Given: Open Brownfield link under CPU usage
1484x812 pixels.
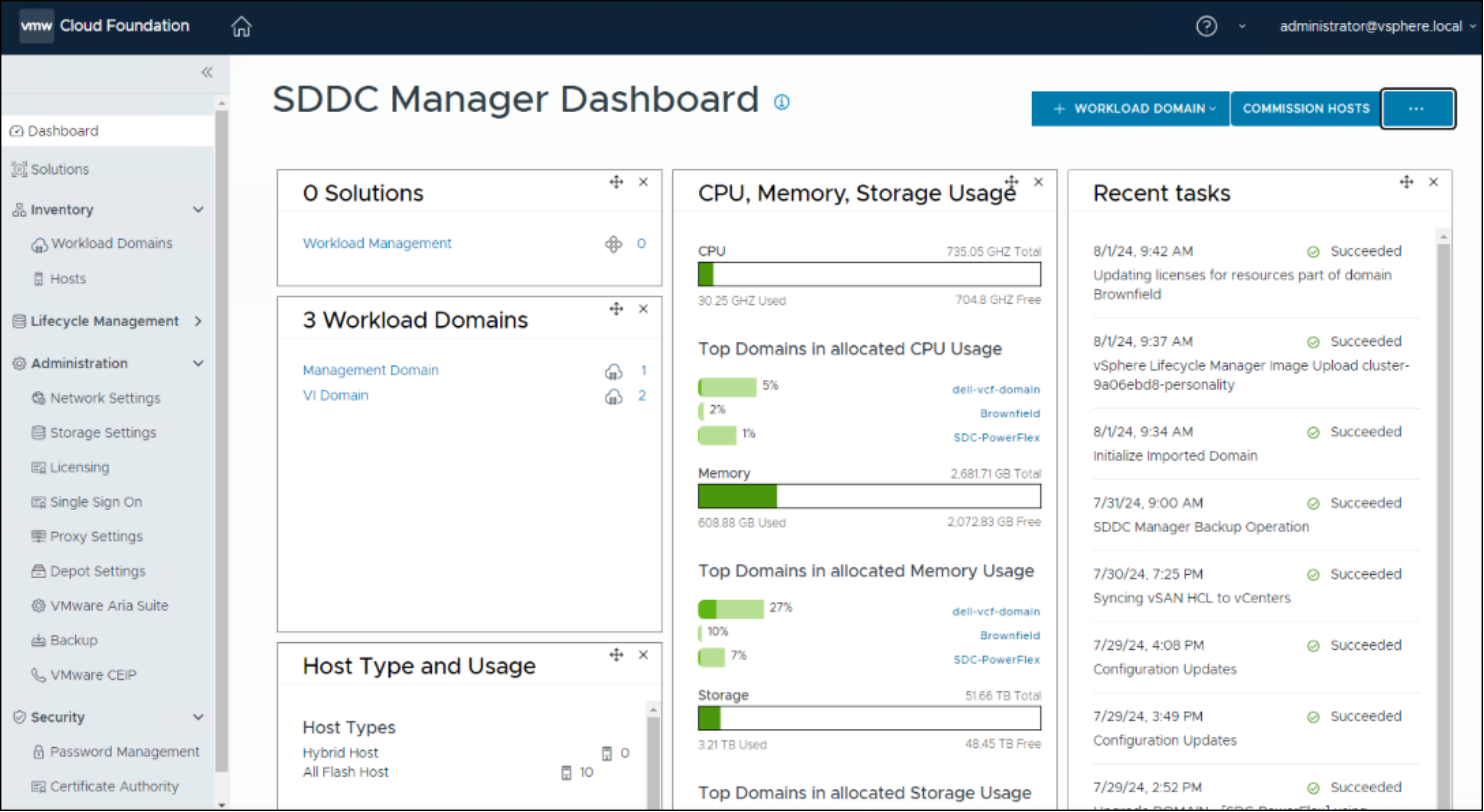Looking at the screenshot, I should point(1010,414).
